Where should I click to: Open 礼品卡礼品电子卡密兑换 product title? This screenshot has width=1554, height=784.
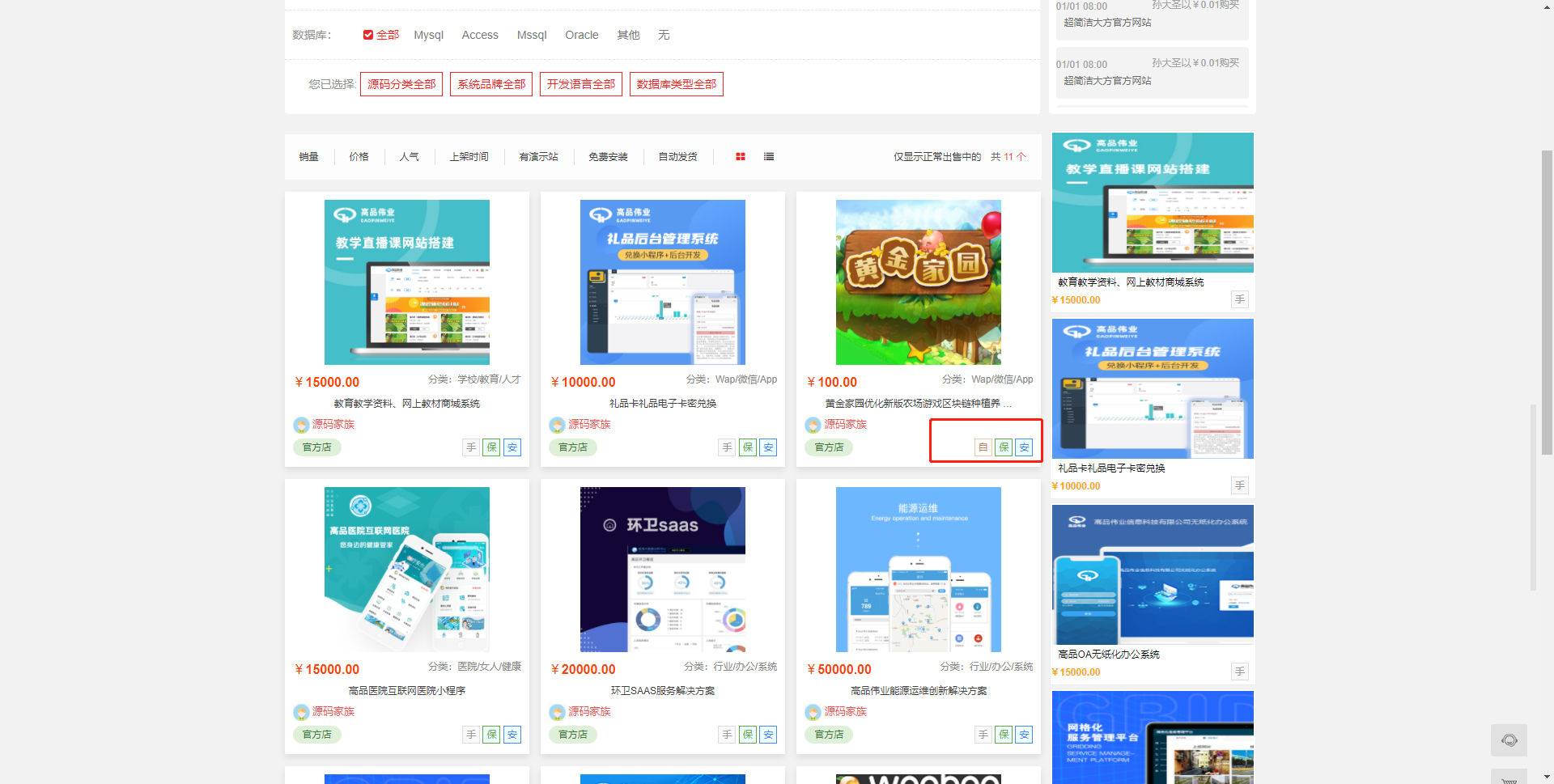point(663,404)
